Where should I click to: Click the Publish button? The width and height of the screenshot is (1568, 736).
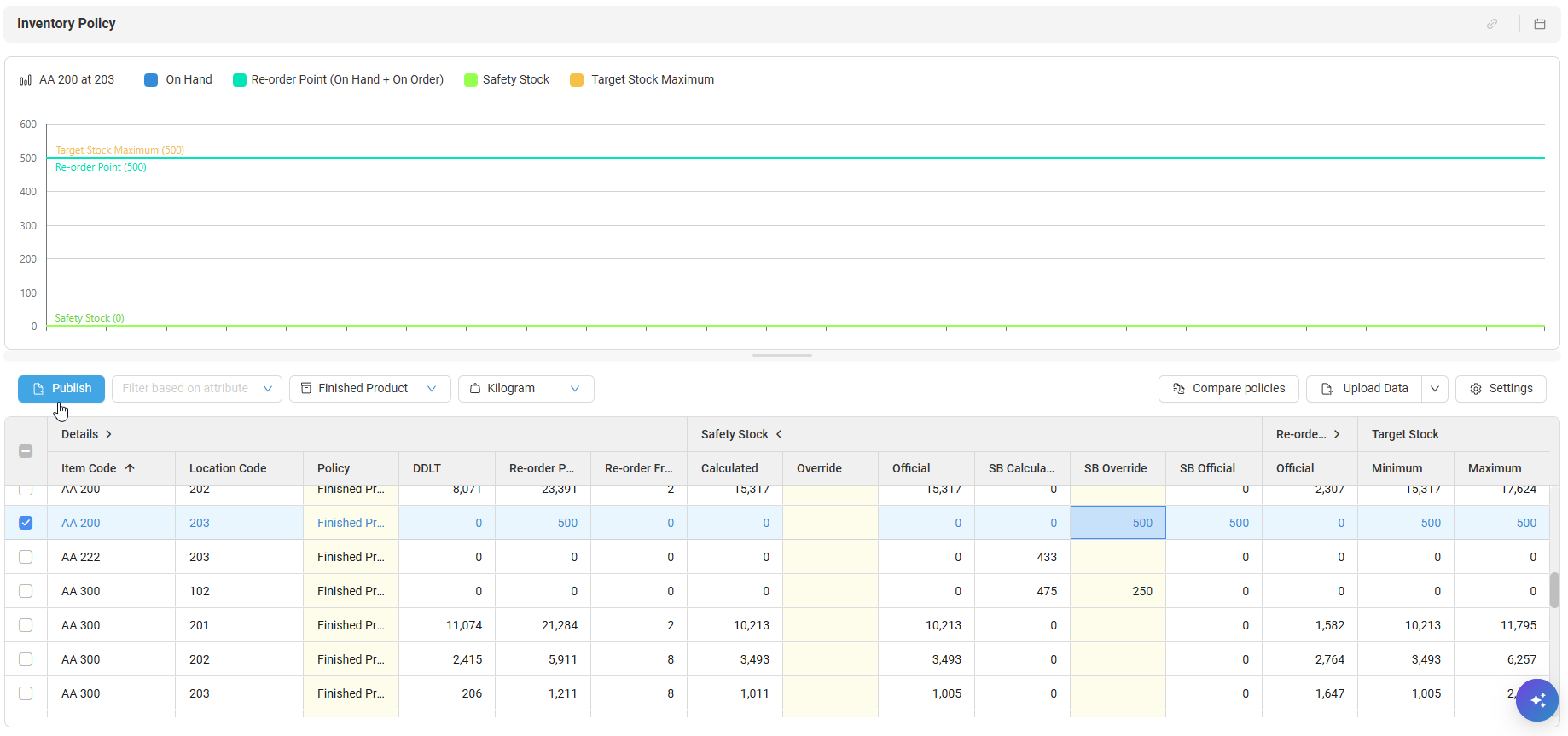tap(61, 389)
